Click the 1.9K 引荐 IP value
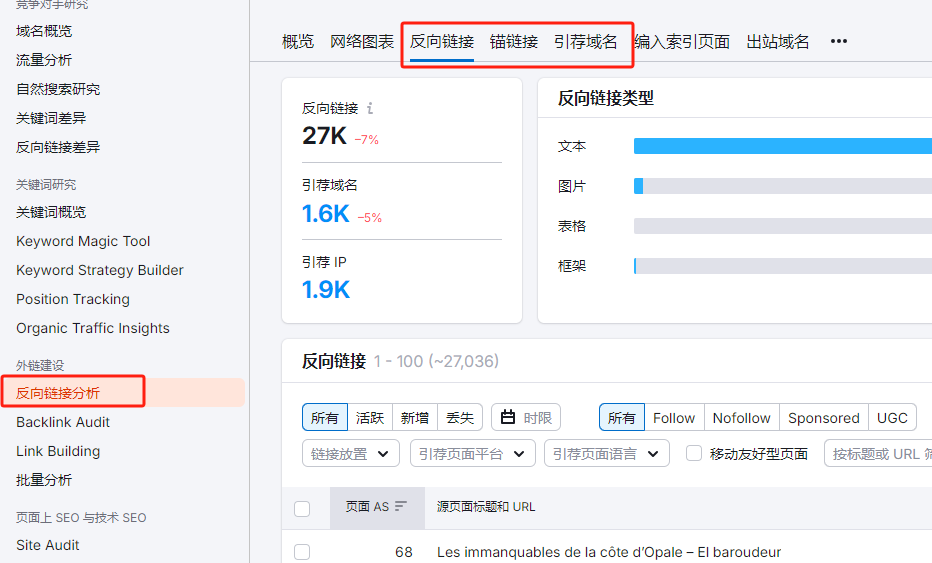 click(326, 290)
